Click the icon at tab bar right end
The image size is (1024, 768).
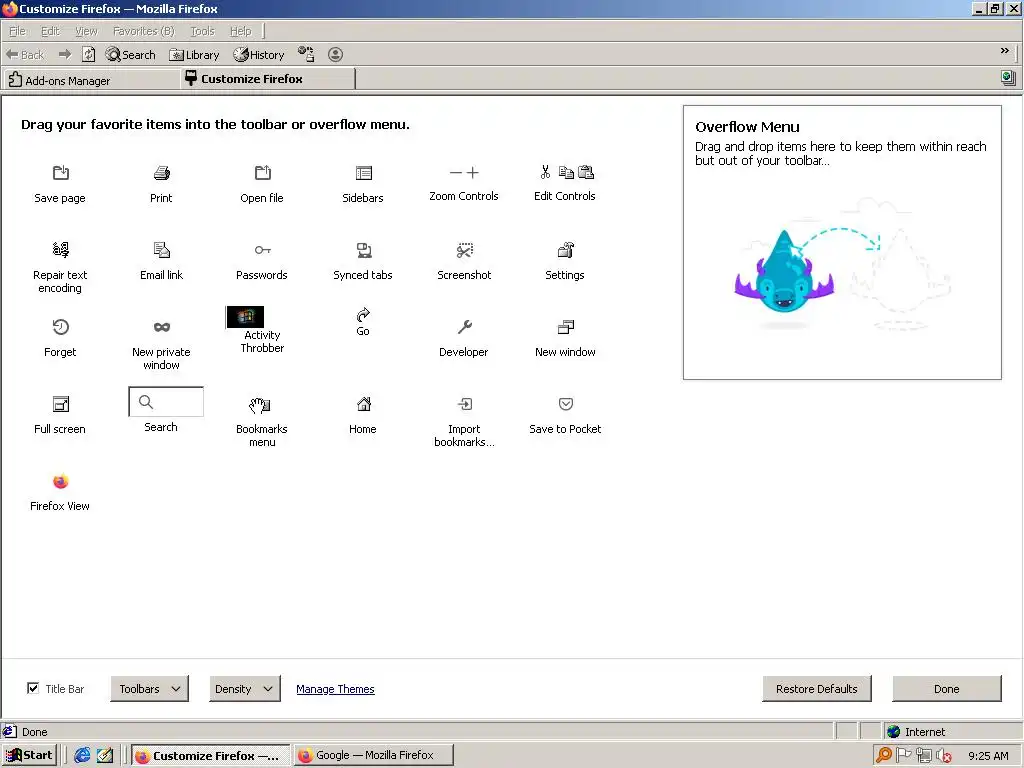1008,78
